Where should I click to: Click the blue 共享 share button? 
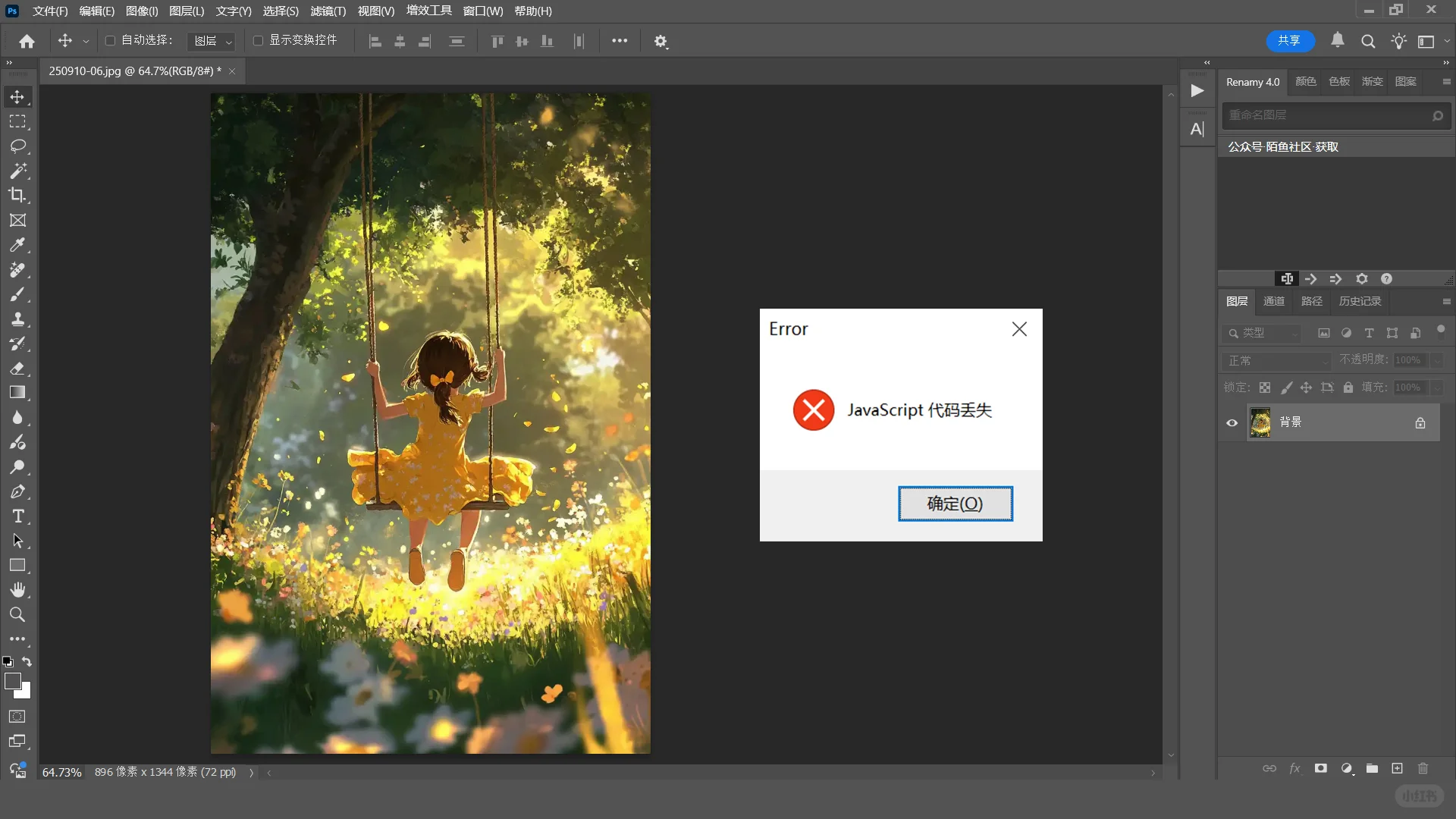coord(1289,40)
